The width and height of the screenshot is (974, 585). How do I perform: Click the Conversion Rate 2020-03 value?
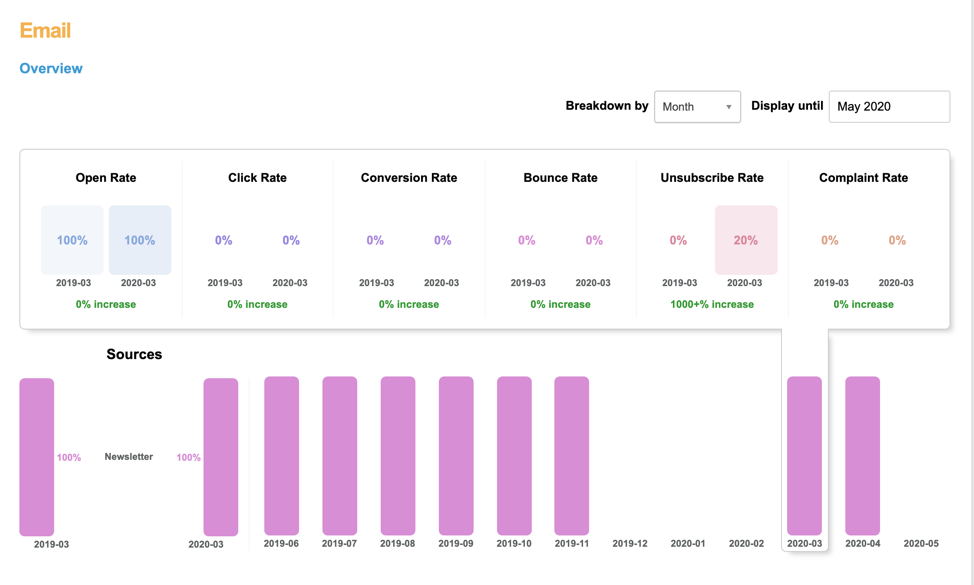[442, 240]
